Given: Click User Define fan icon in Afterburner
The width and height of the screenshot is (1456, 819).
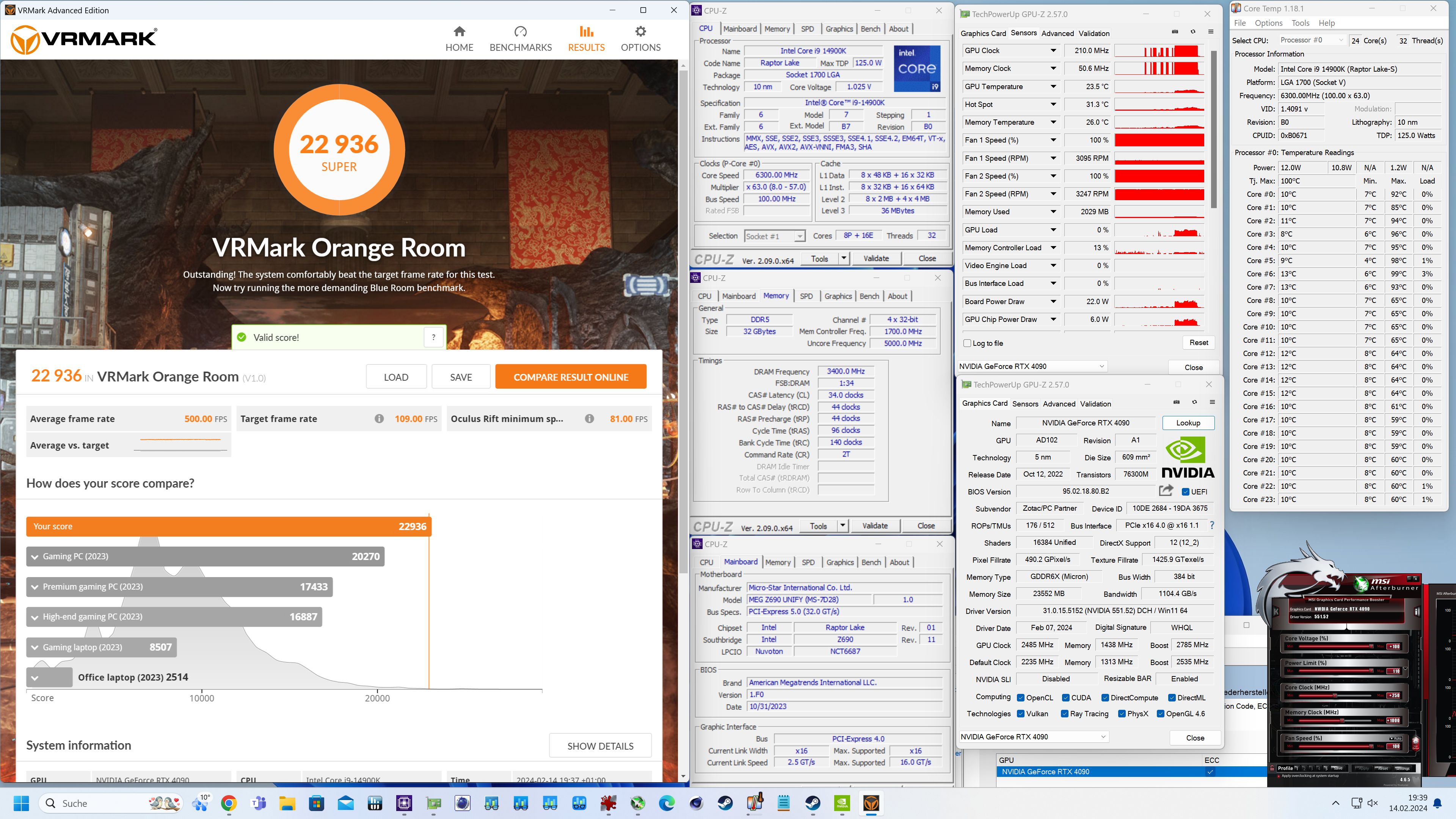Looking at the screenshot, I should click(1415, 744).
